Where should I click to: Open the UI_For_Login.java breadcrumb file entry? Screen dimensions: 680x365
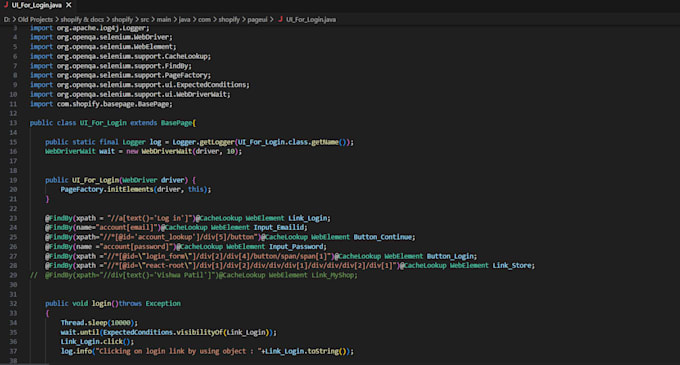(311, 20)
